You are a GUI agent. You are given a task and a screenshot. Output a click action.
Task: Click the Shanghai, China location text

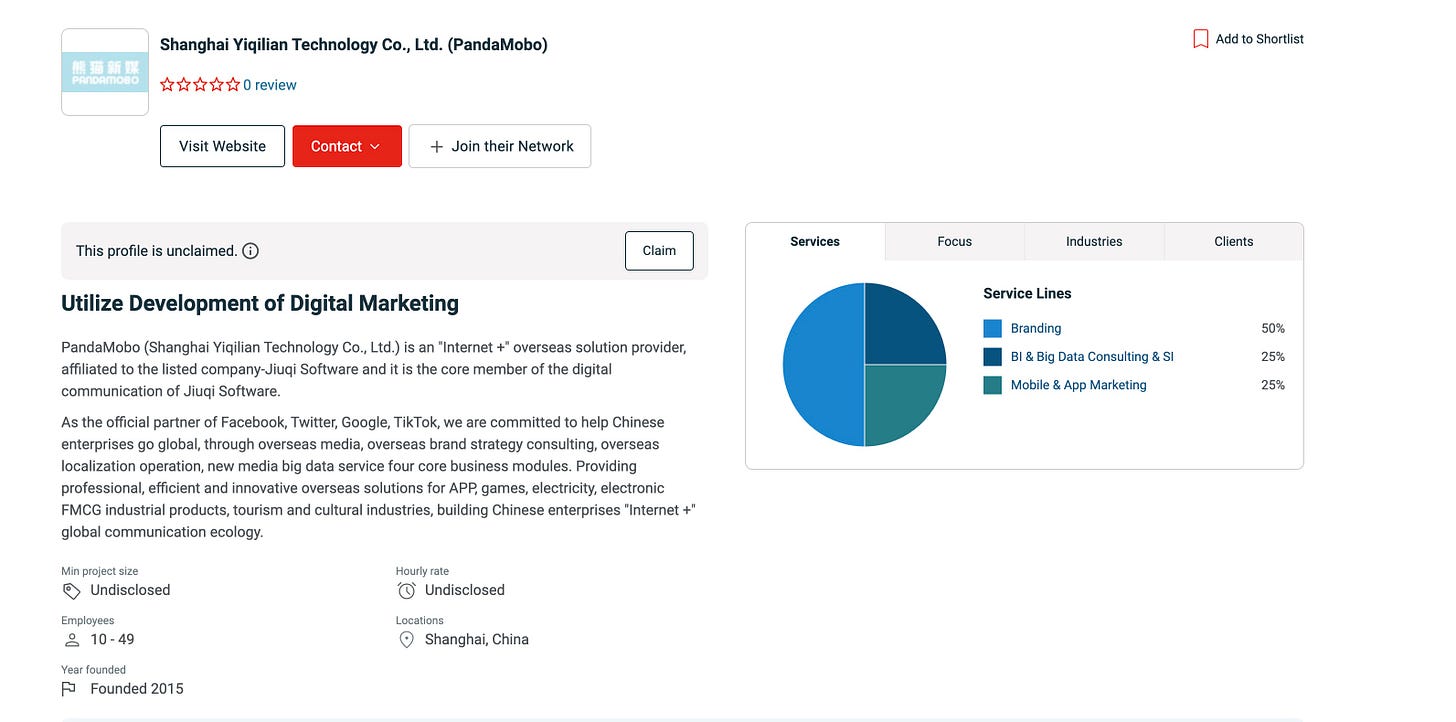[477, 640]
